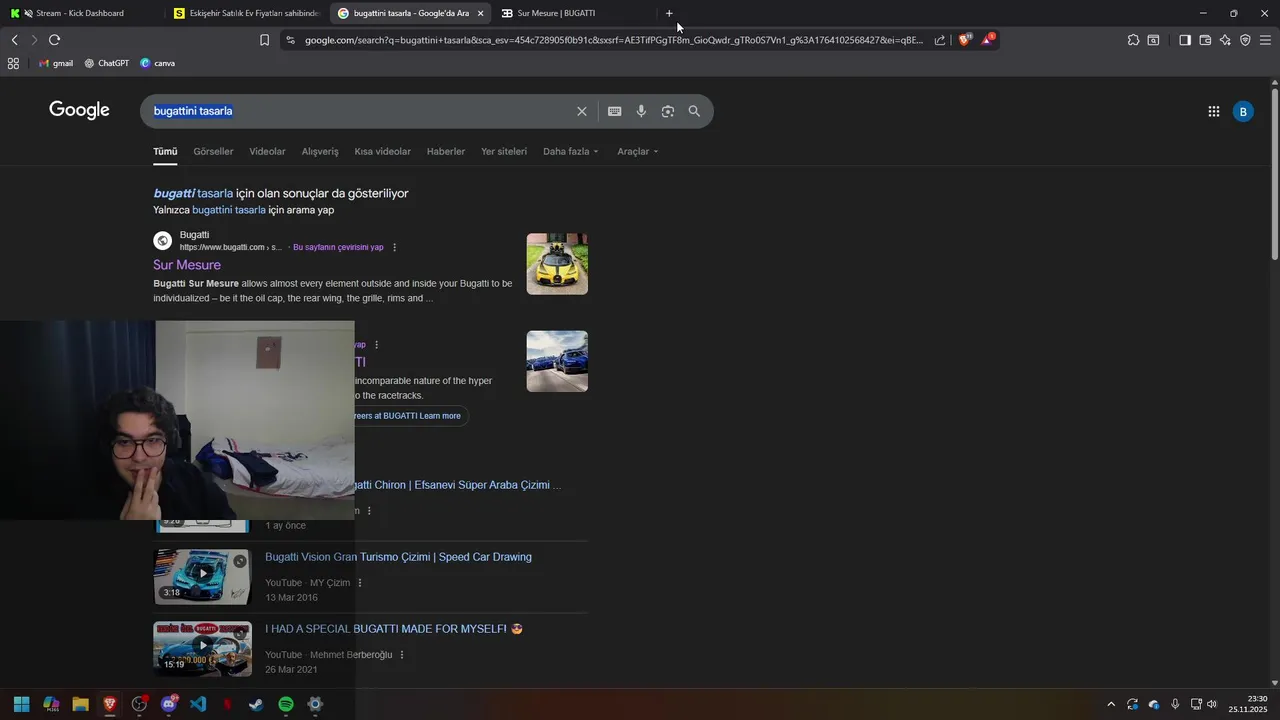Open the ChatGPT bookmark
The image size is (1280, 720).
106,63
